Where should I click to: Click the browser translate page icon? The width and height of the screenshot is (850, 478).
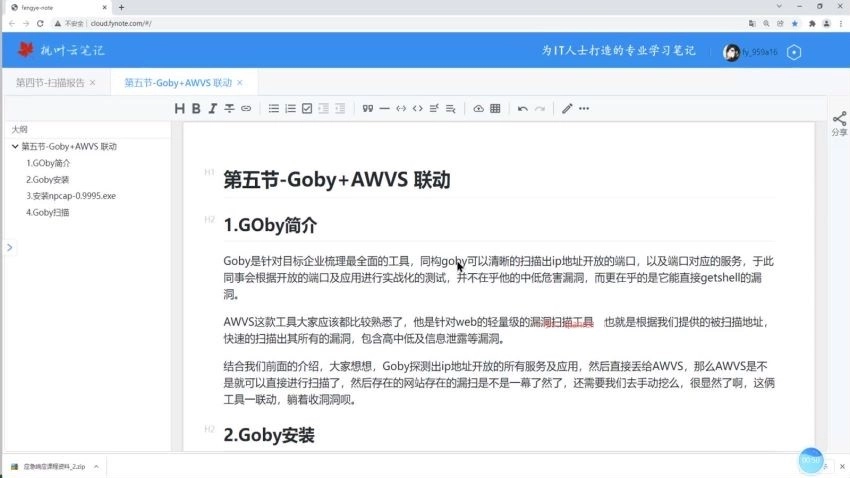[752, 24]
